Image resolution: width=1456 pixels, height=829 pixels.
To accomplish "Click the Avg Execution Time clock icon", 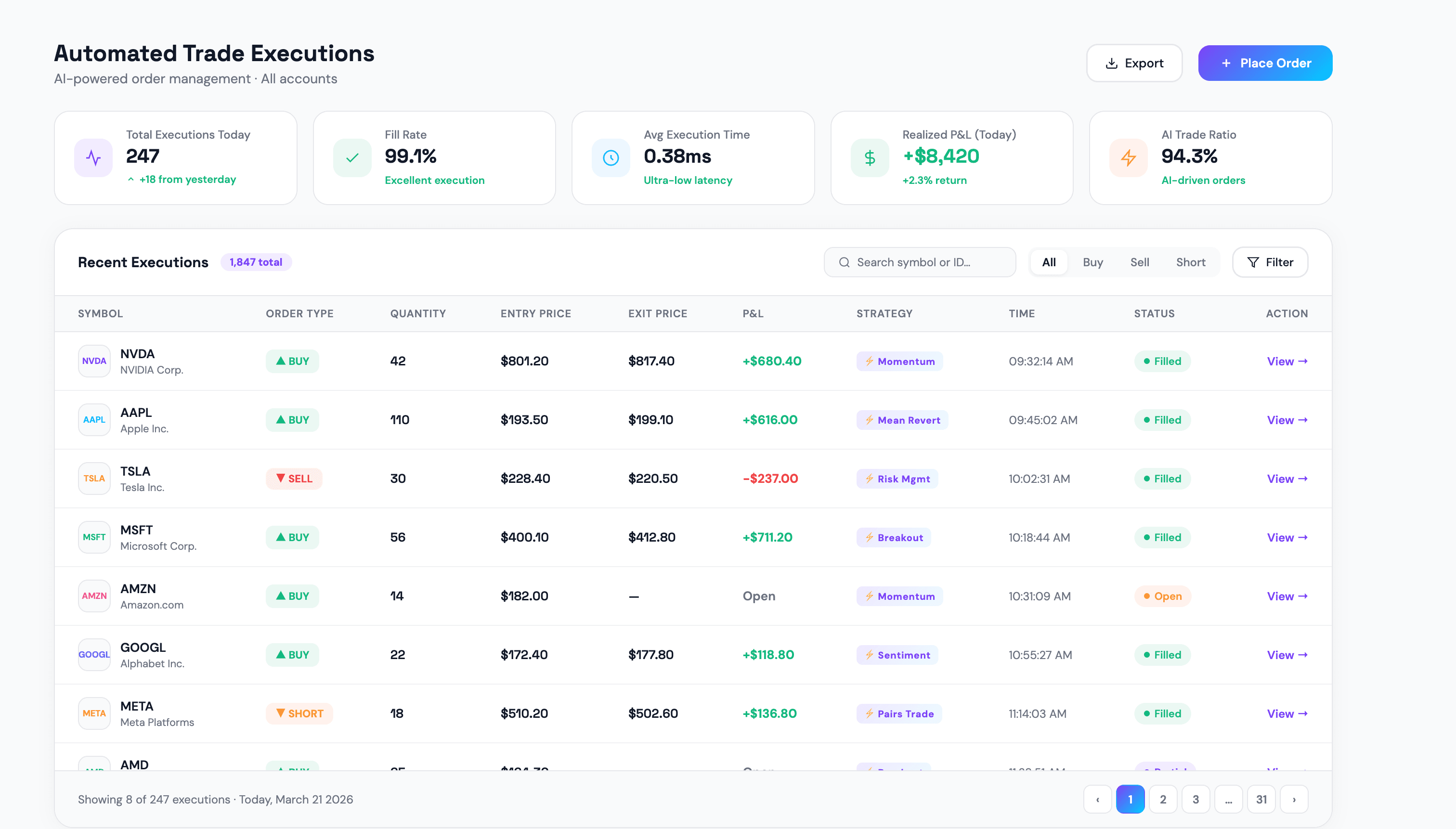I will tap(611, 158).
